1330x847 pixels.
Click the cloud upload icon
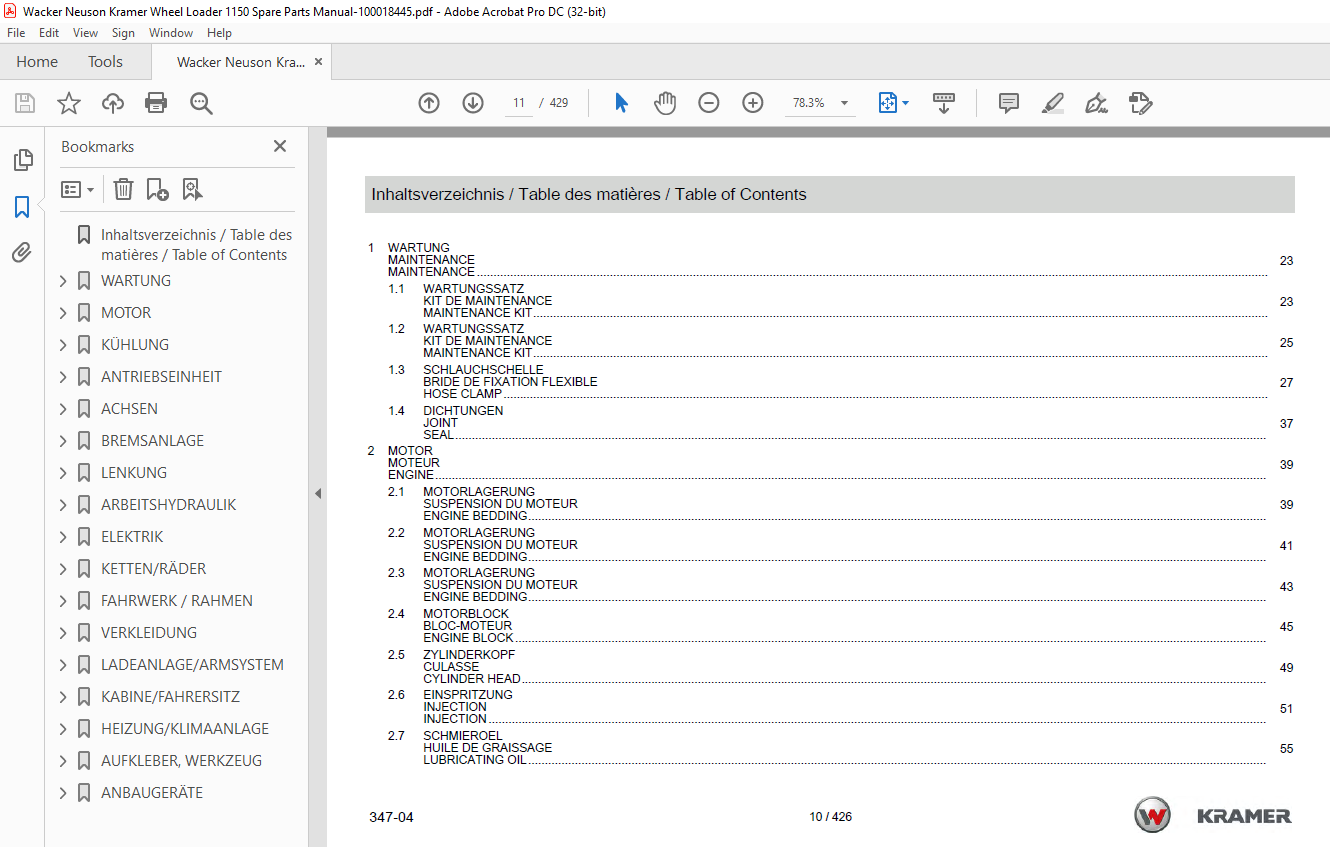click(113, 103)
